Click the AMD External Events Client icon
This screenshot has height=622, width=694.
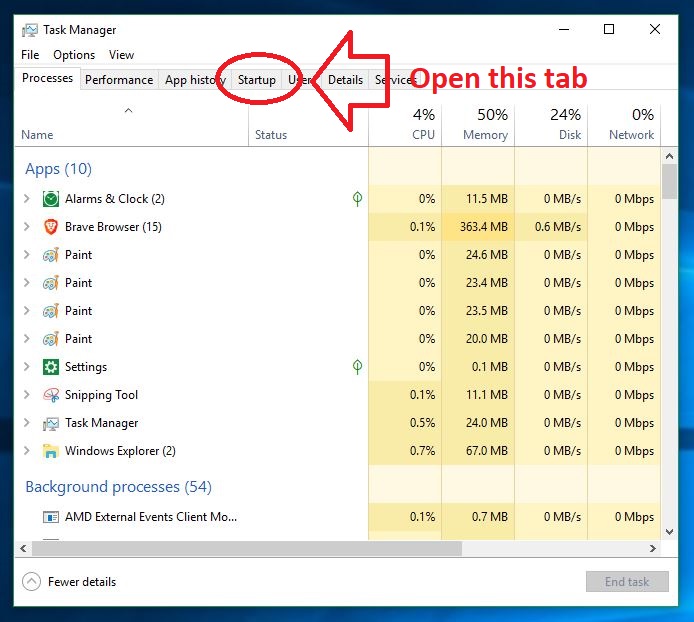[51, 517]
